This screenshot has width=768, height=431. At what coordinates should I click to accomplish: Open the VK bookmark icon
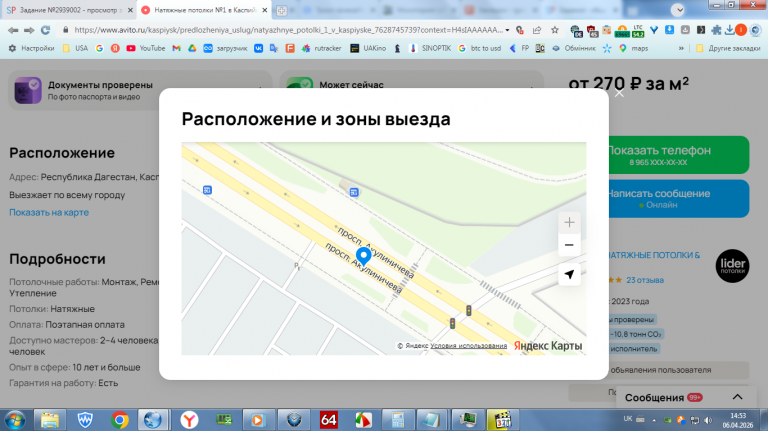259,48
